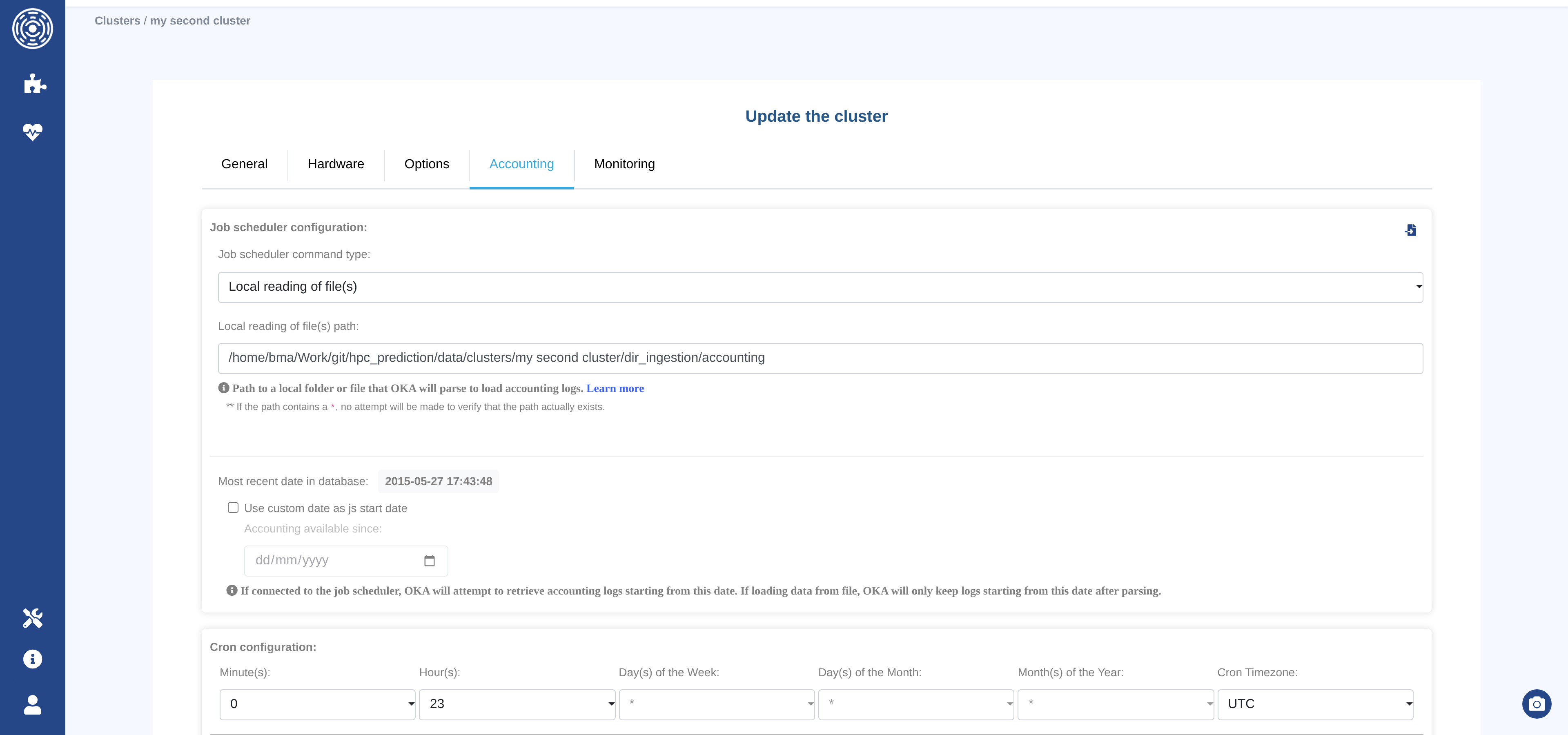1568x735 pixels.
Task: Open the Options tab
Action: point(426,164)
